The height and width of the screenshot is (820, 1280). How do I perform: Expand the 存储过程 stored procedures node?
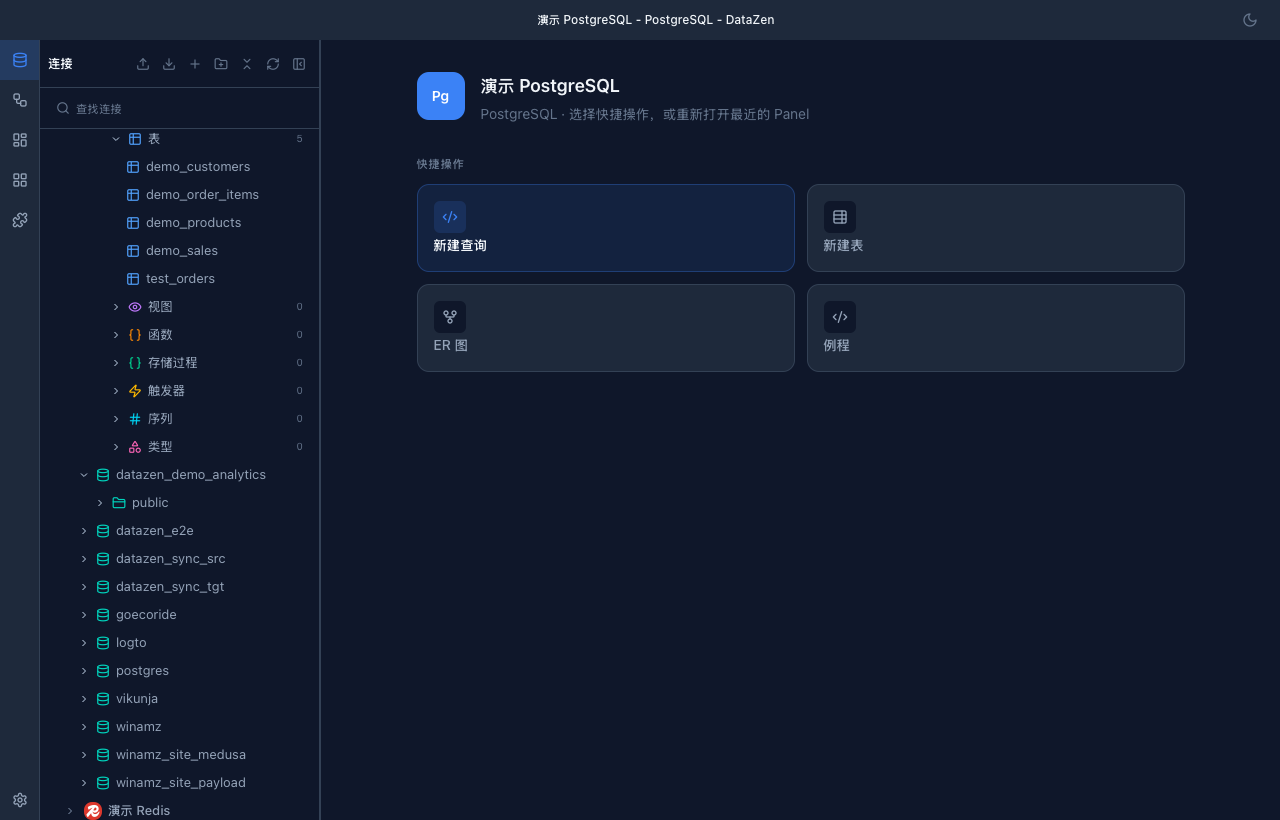[116, 363]
